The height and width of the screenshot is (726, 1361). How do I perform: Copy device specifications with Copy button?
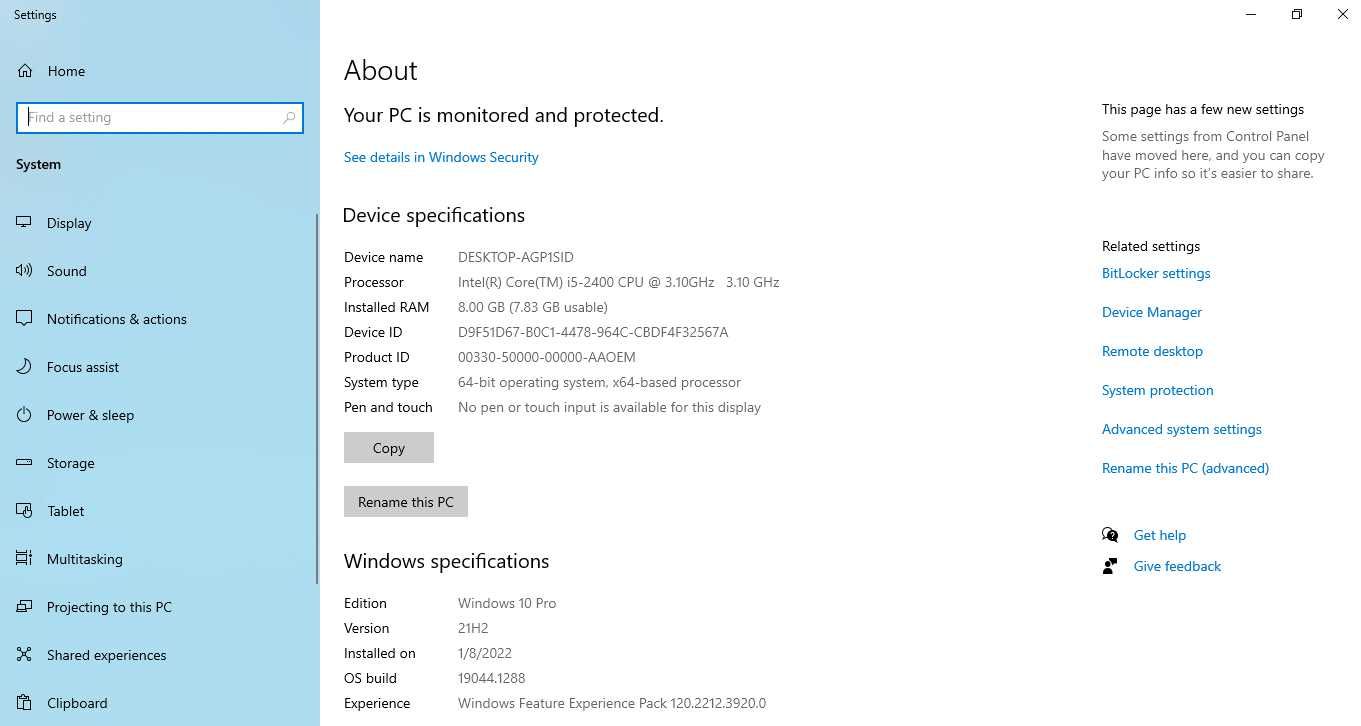tap(389, 448)
